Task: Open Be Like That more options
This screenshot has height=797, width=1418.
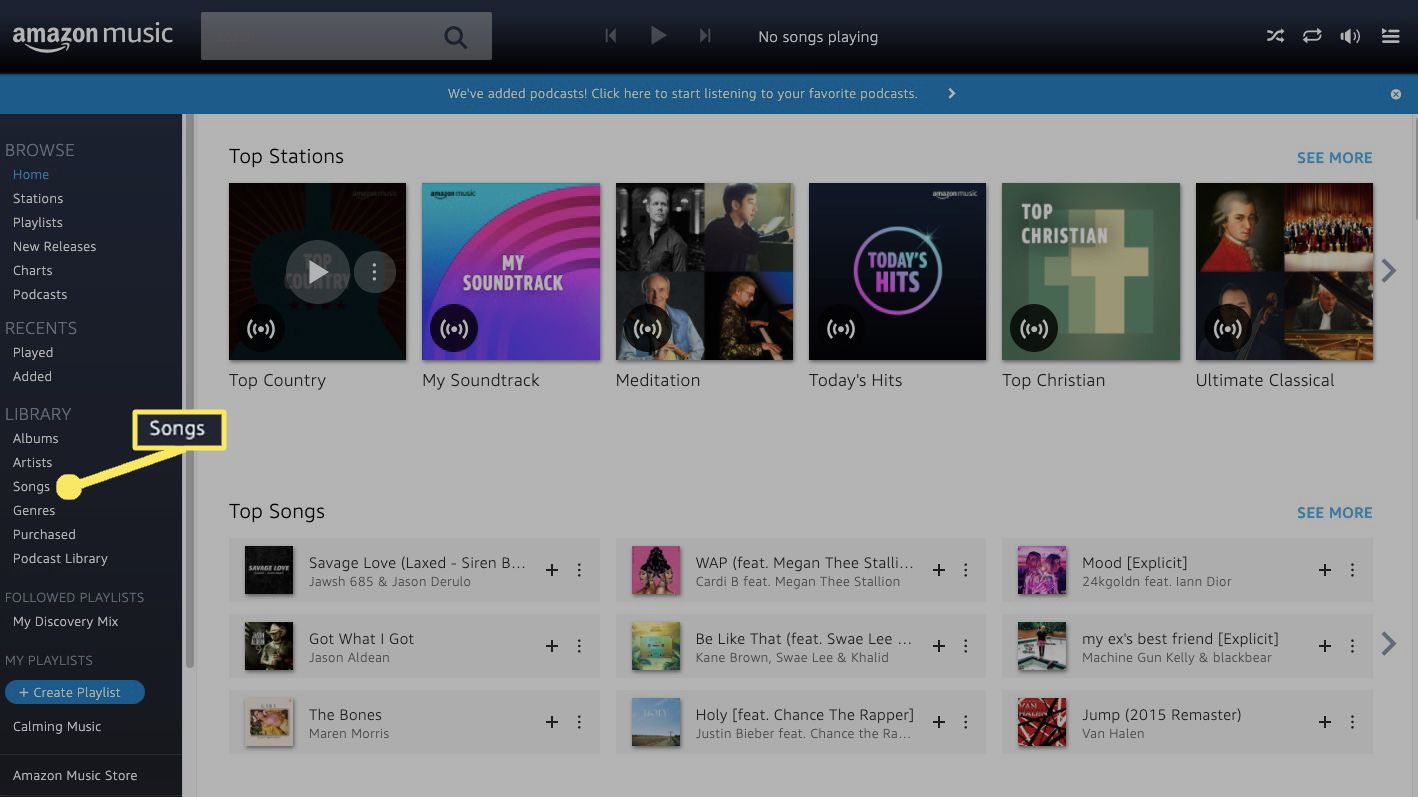Action: [x=966, y=646]
